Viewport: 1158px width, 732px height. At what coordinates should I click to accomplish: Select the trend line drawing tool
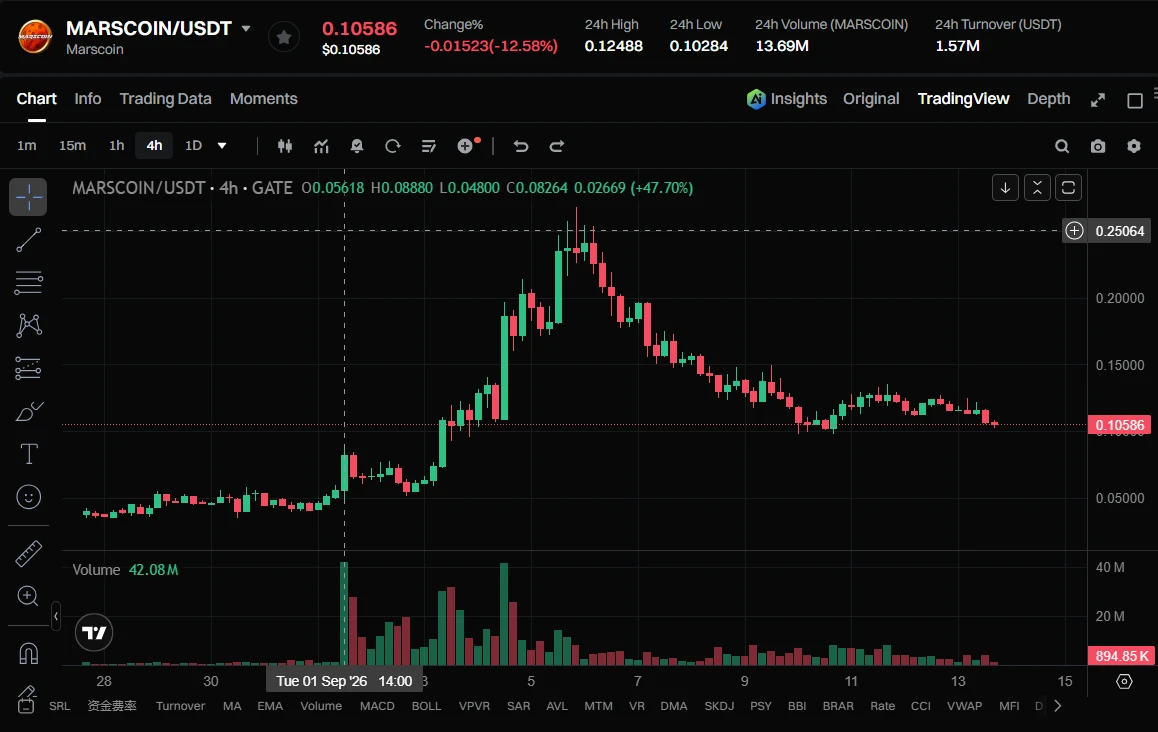[x=28, y=240]
